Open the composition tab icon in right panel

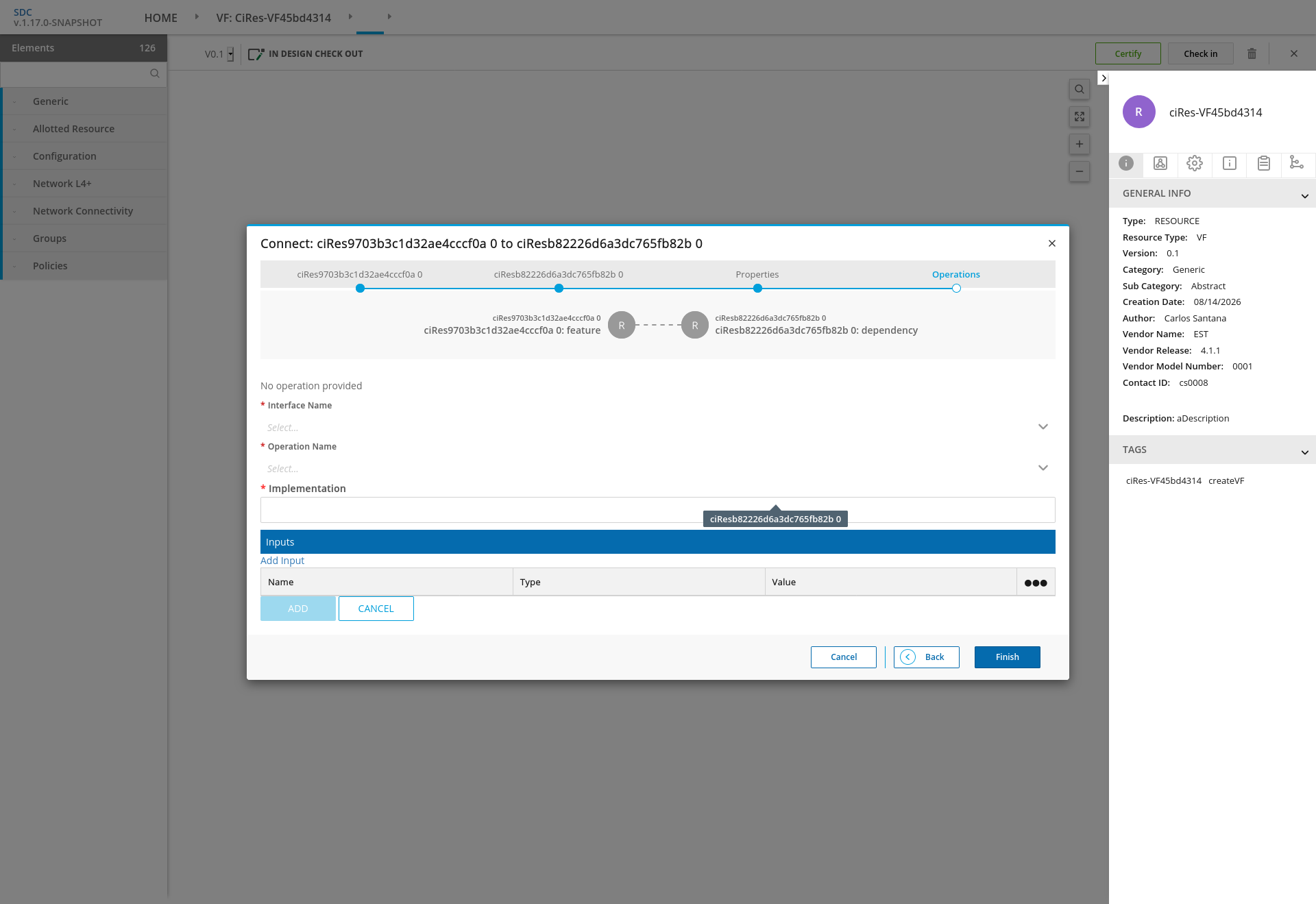(x=1160, y=163)
